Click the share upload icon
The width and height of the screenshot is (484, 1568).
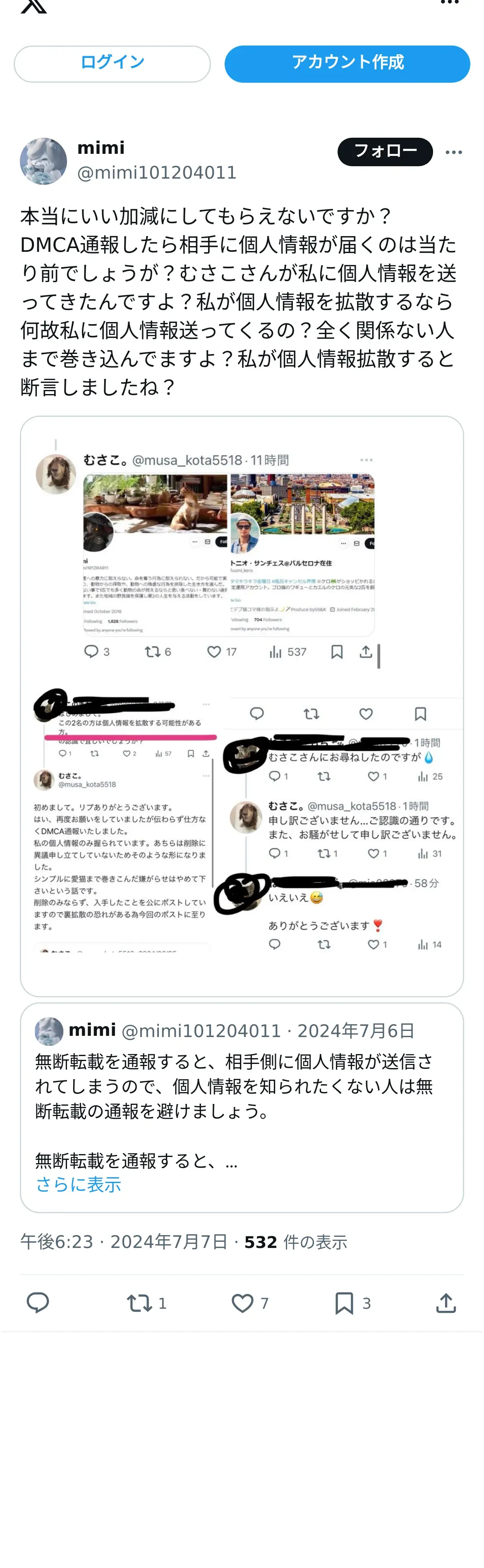click(446, 1303)
